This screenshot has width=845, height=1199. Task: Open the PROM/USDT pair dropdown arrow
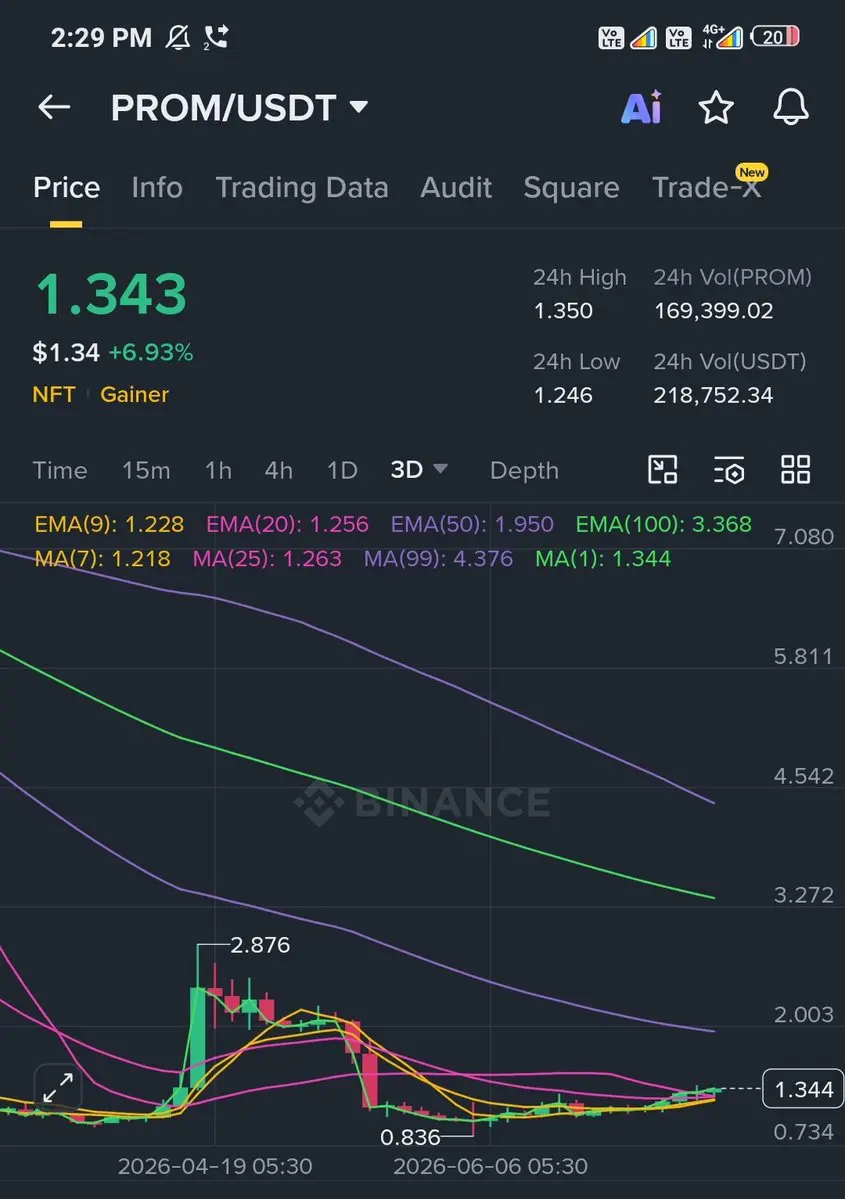click(359, 106)
